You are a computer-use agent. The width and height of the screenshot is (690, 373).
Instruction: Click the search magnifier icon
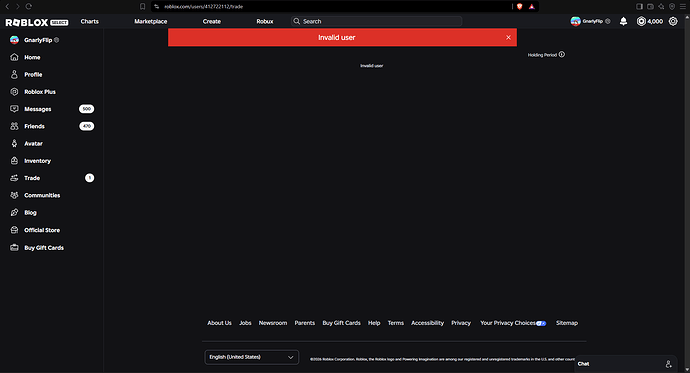point(297,21)
